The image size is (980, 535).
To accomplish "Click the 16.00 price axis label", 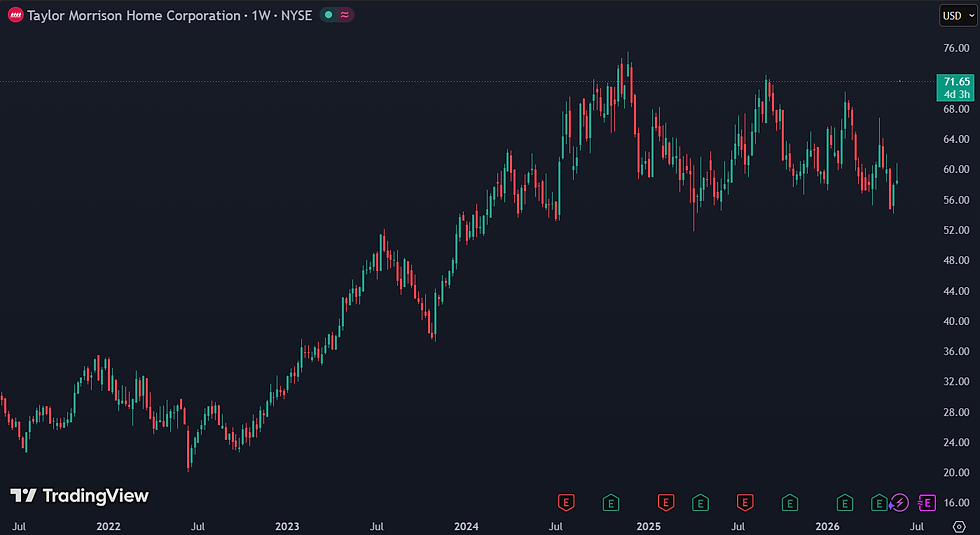I will coord(956,503).
